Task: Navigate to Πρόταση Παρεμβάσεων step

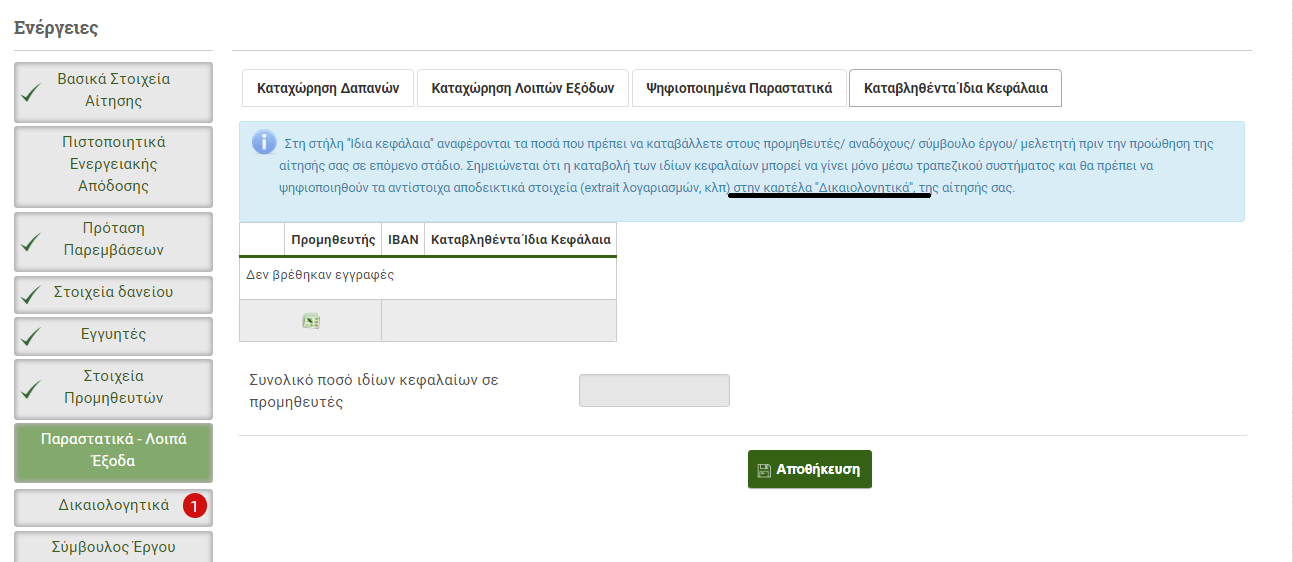Action: point(113,239)
